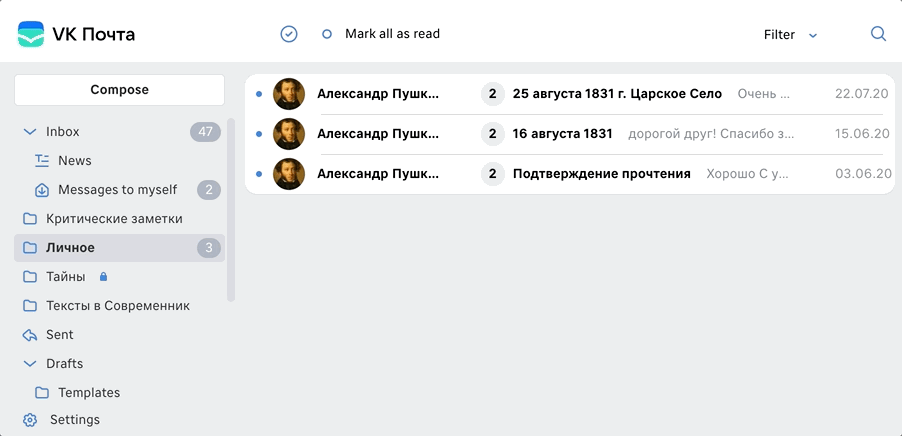This screenshot has width=902, height=436.
Task: Open the Тайны folder
Action: (119, 277)
